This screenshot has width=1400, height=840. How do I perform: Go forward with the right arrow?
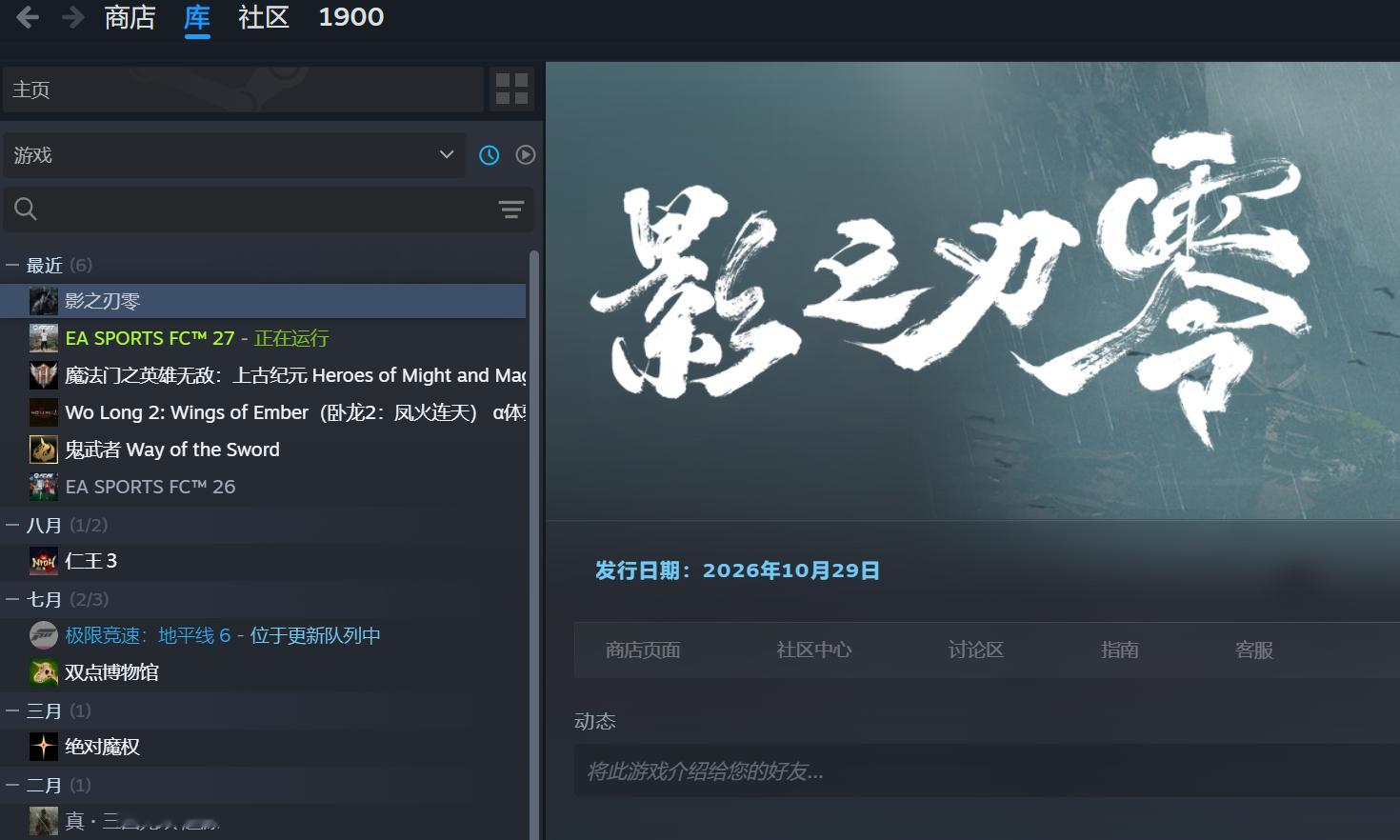click(73, 17)
